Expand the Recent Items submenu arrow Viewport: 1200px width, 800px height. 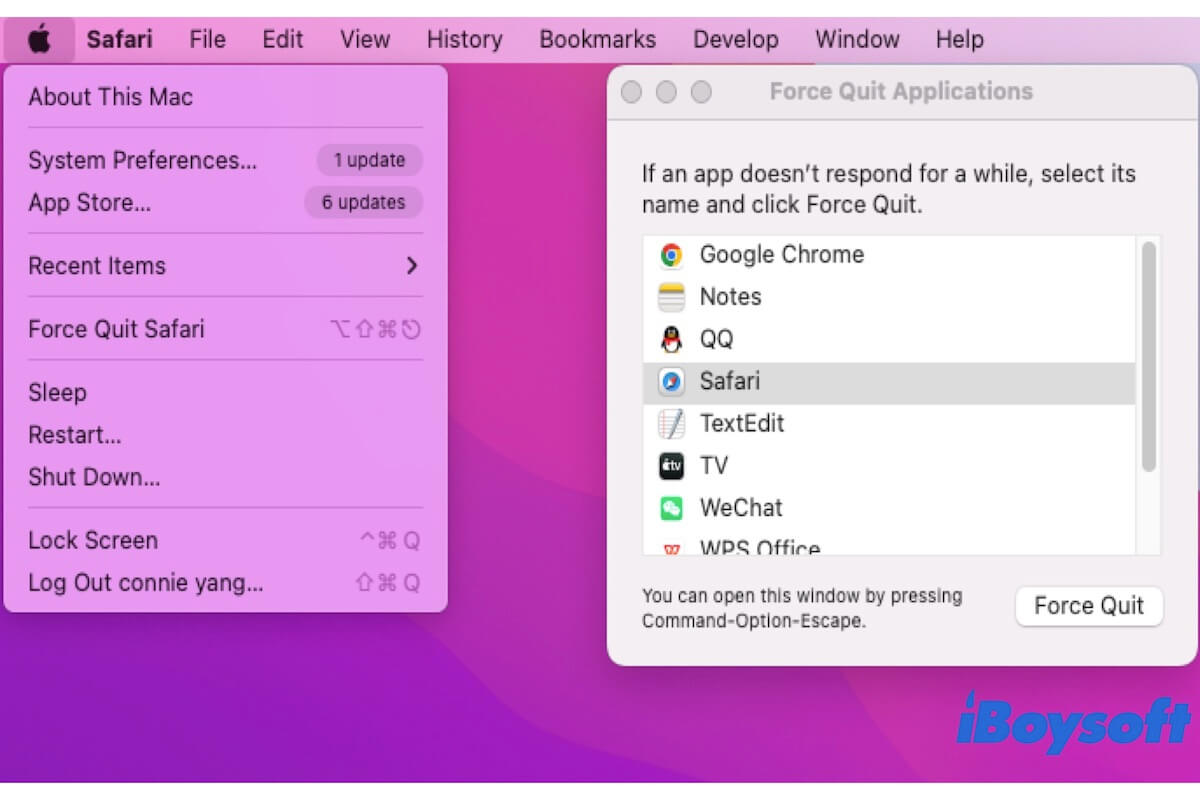coord(411,266)
